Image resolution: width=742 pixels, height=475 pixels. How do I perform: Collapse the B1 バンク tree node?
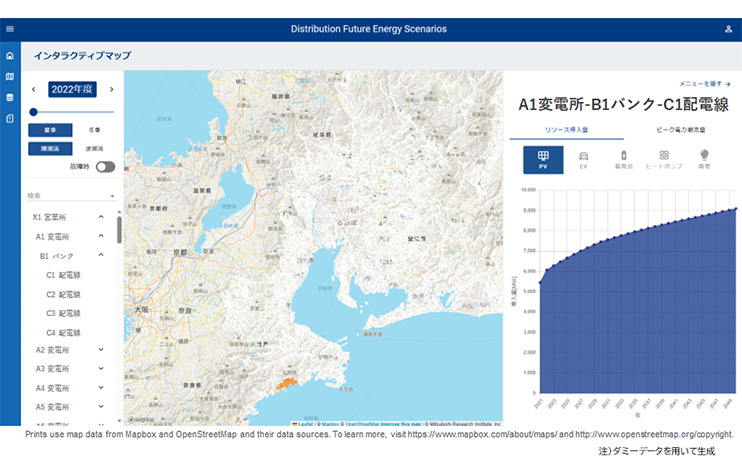point(101,255)
